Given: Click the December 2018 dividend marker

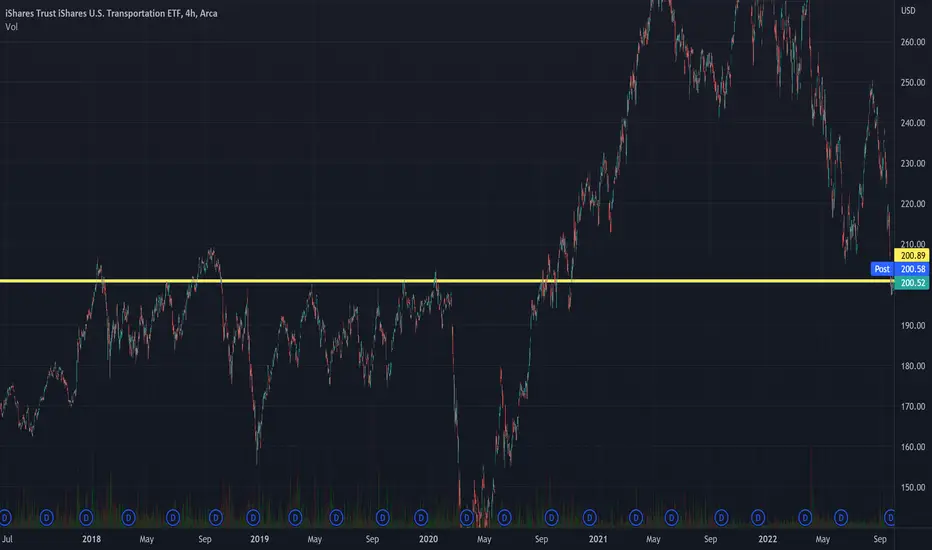Looking at the screenshot, I should tap(253, 518).
